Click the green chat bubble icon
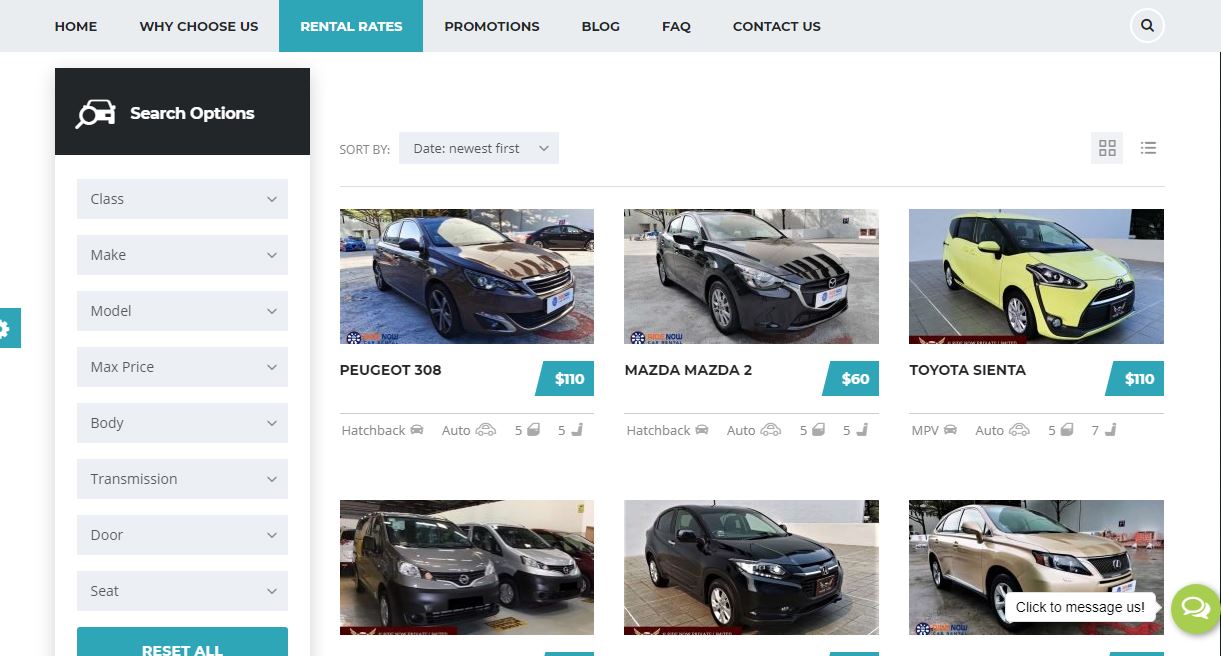This screenshot has height=656, width=1221. (x=1194, y=608)
